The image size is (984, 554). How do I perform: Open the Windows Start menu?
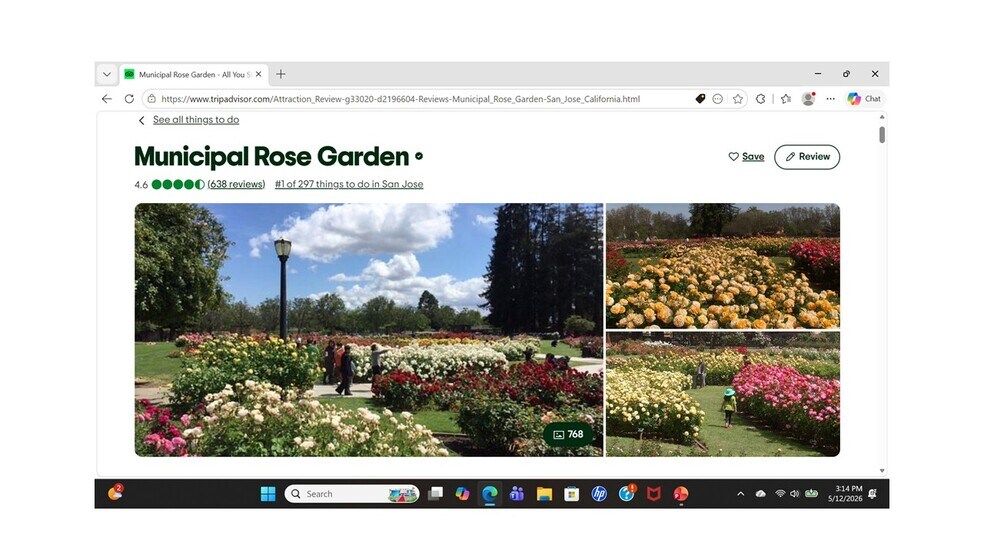268,494
